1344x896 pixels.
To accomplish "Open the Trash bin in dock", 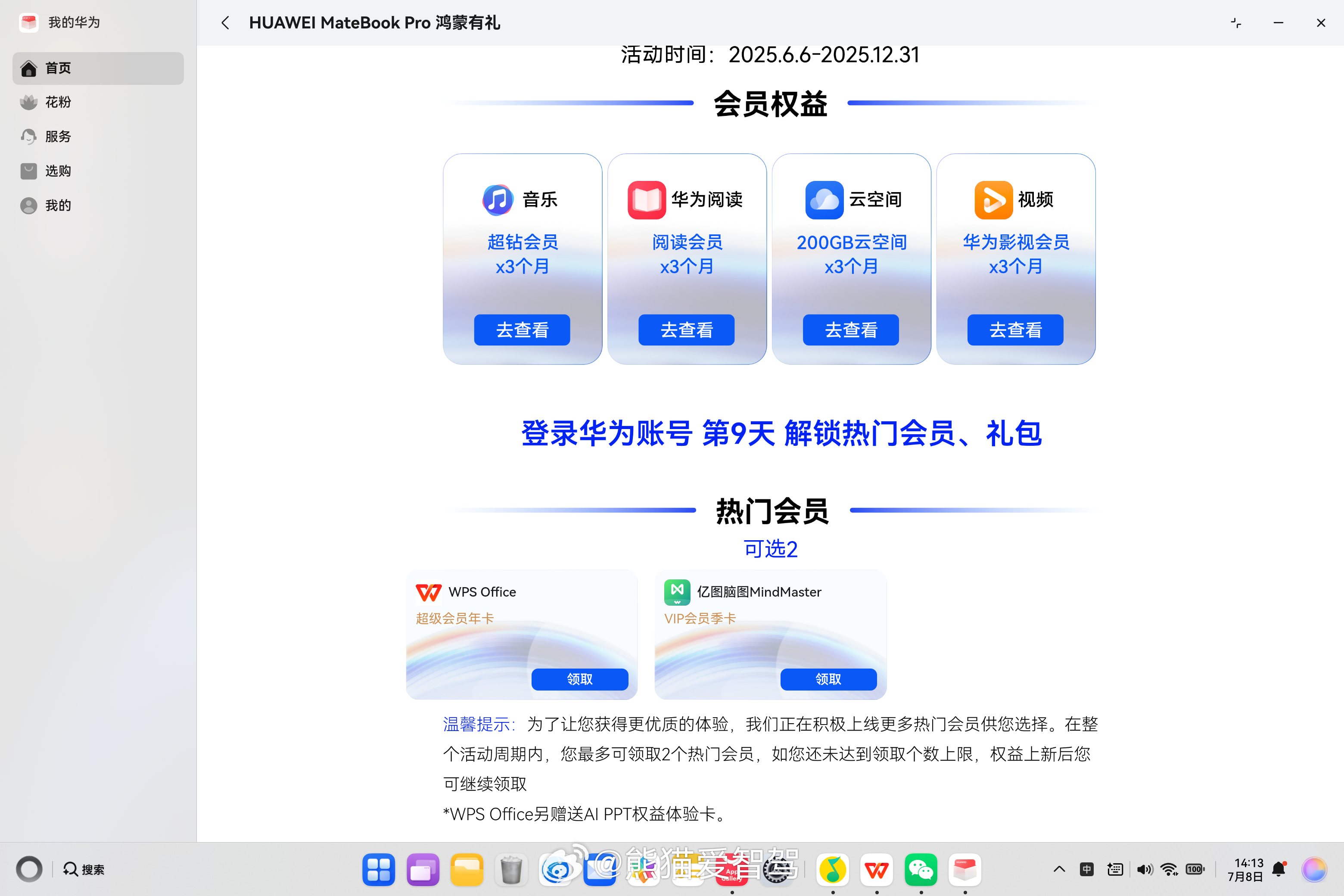I will tap(511, 870).
